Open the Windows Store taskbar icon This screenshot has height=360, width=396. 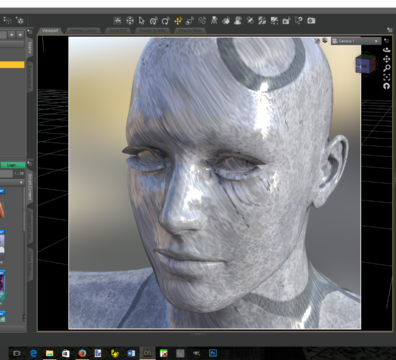(x=66, y=353)
